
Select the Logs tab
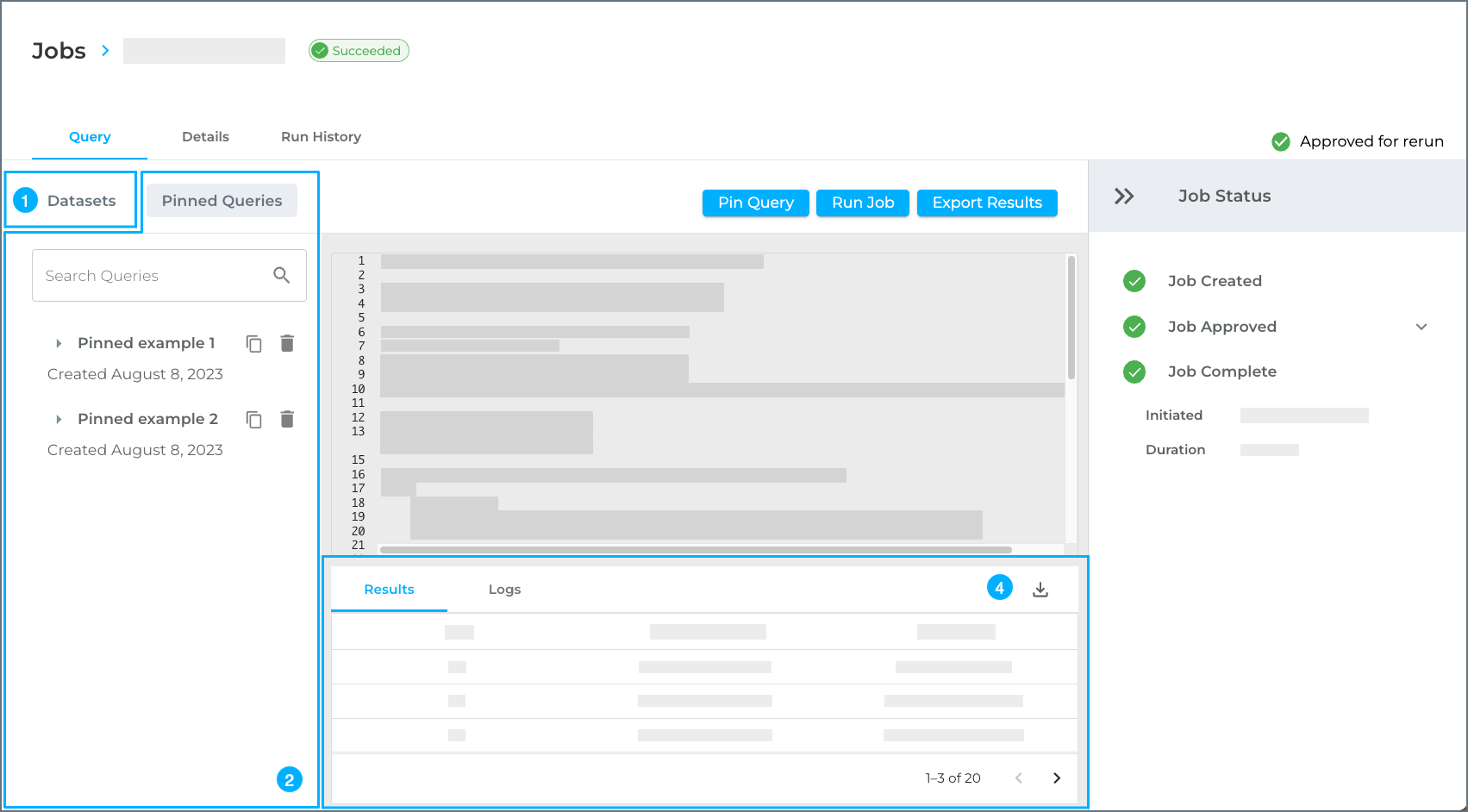504,590
